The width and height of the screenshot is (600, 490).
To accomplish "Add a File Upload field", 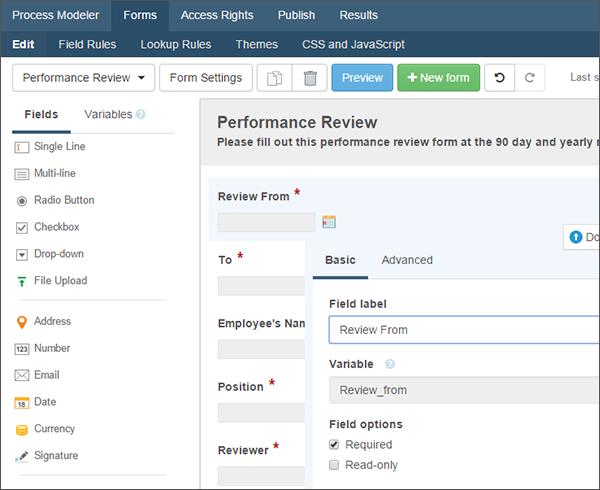I will (60, 281).
